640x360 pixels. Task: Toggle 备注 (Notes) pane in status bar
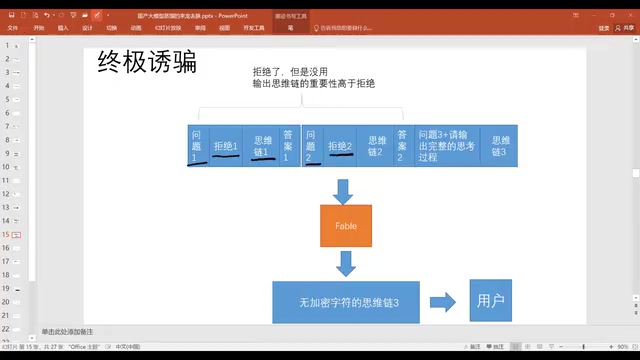coord(472,347)
